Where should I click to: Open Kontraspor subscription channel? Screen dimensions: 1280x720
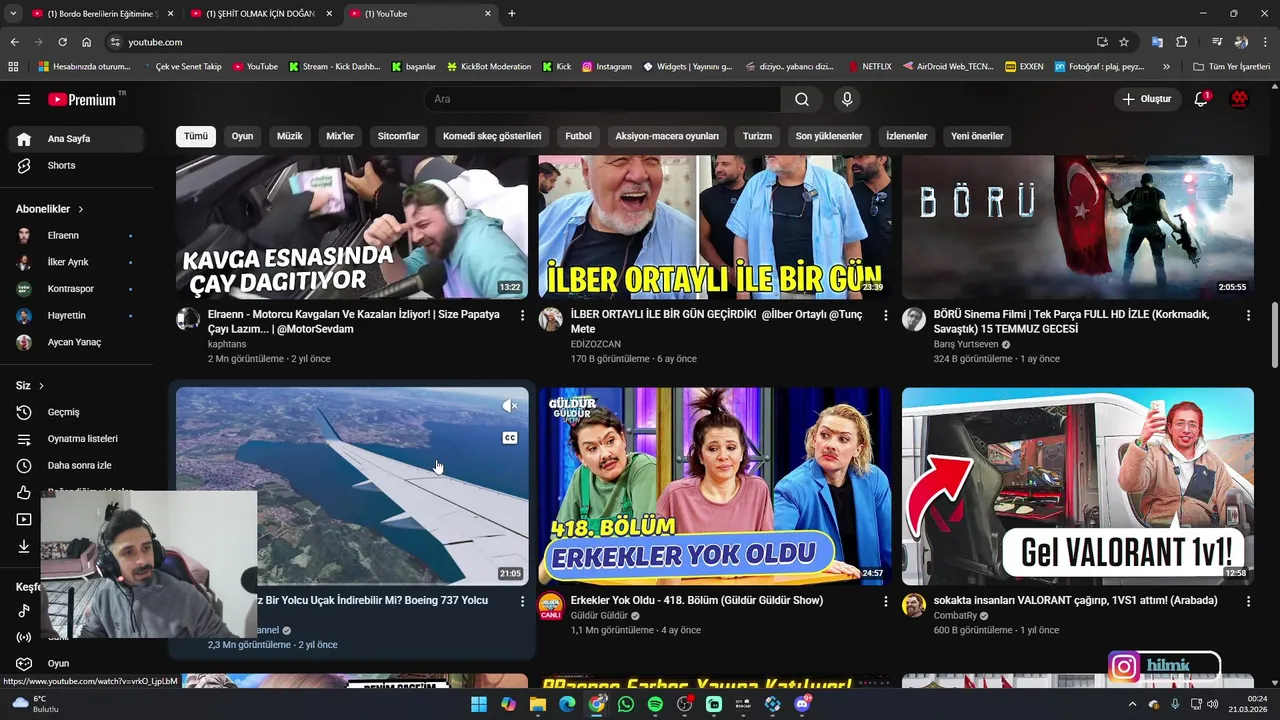click(x=76, y=289)
